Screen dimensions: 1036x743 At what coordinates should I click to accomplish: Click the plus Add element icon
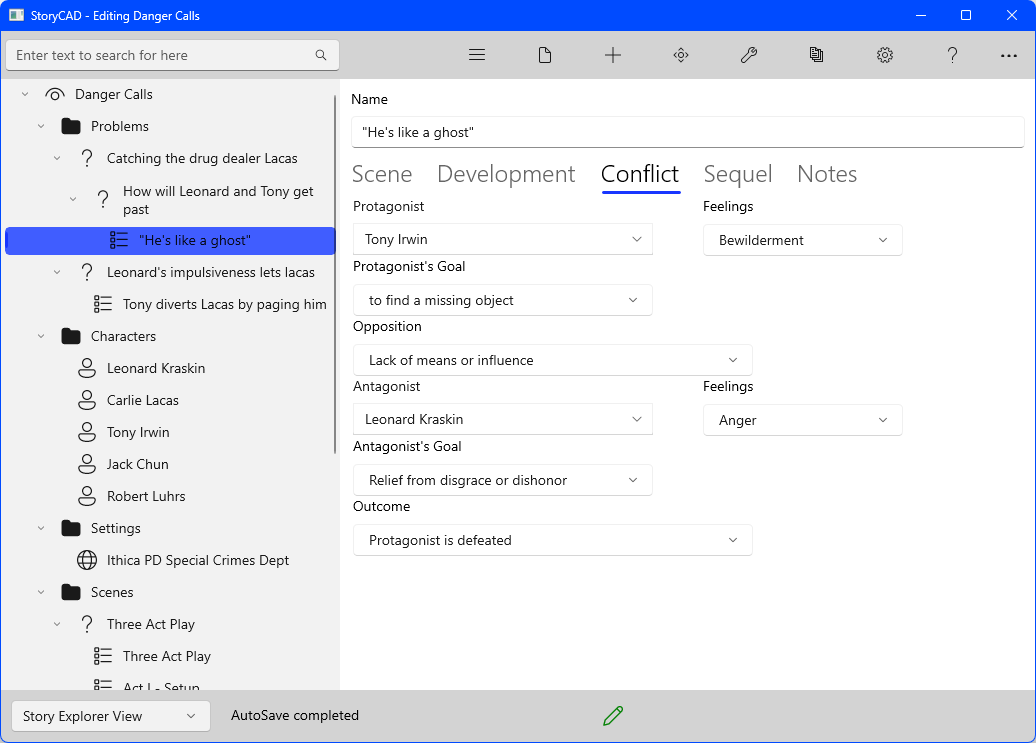(613, 55)
